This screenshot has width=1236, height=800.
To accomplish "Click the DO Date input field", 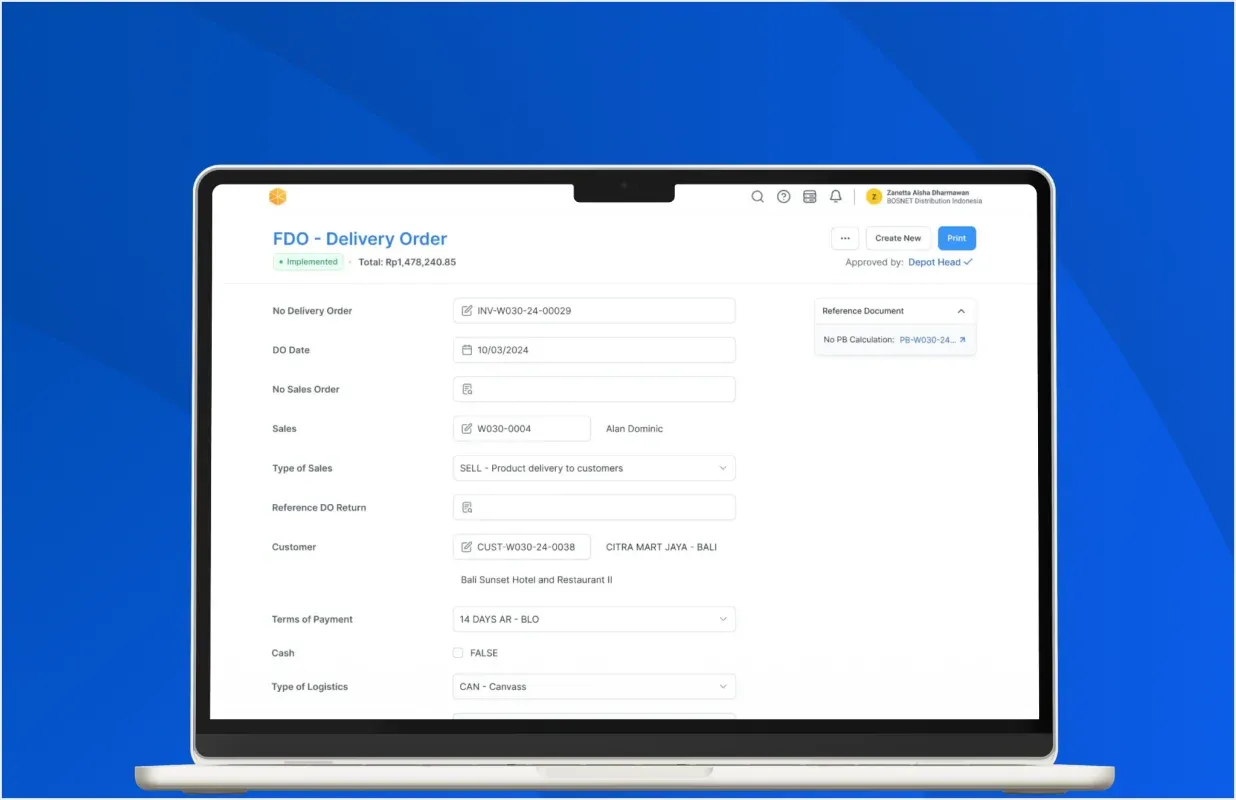I will tap(594, 350).
